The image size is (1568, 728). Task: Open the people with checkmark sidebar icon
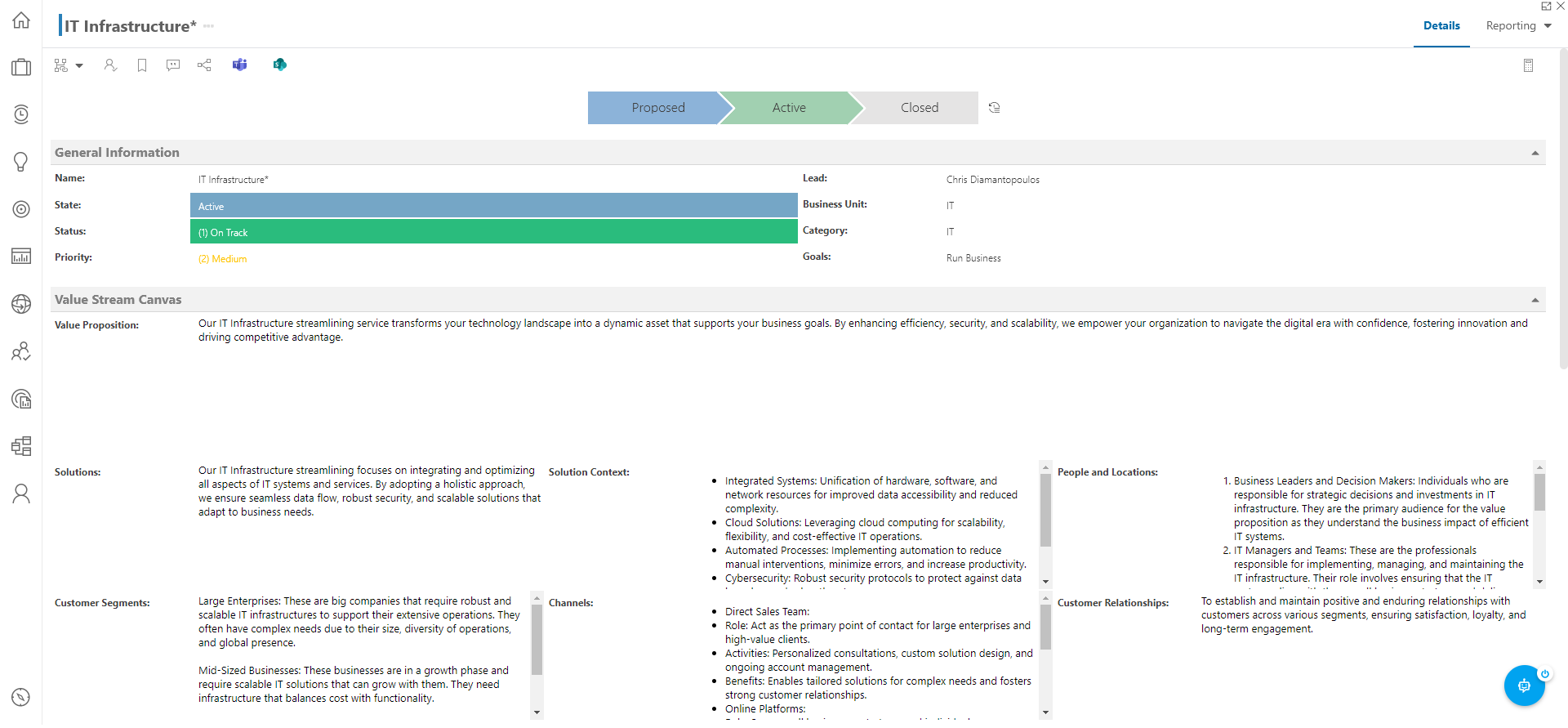tap(21, 351)
